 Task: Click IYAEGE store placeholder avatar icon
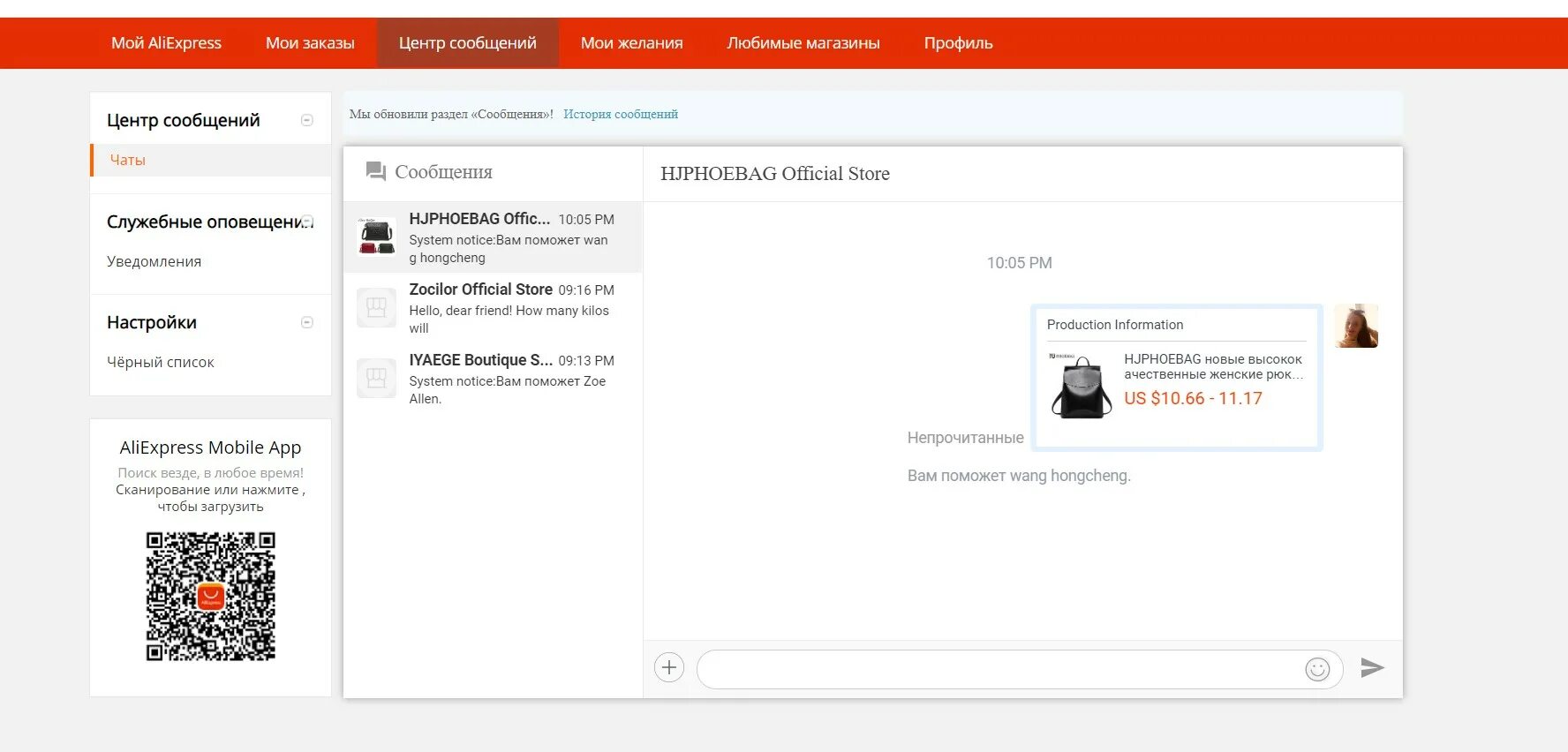(377, 379)
